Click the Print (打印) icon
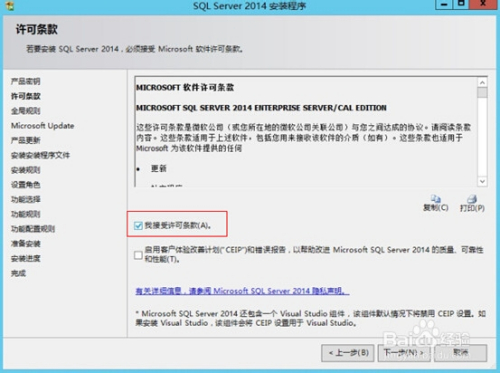This screenshot has height=373, width=500. click(x=472, y=199)
